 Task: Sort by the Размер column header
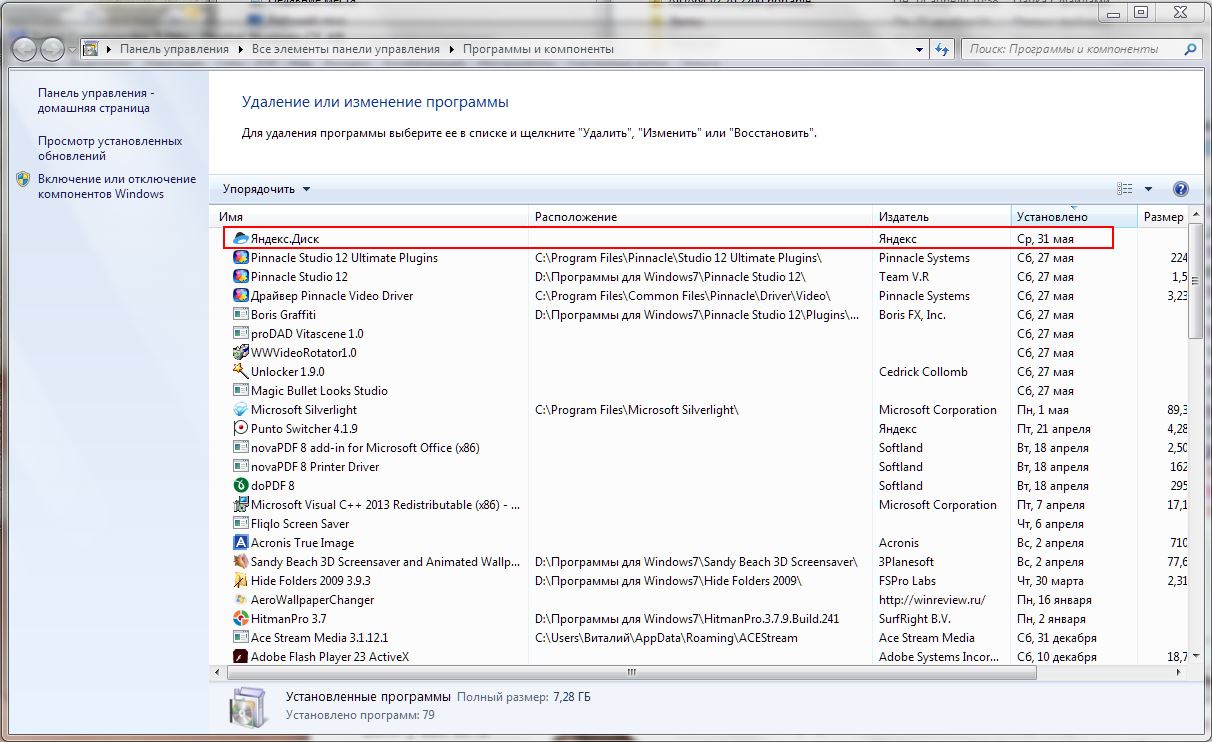pyautogui.click(x=1164, y=217)
